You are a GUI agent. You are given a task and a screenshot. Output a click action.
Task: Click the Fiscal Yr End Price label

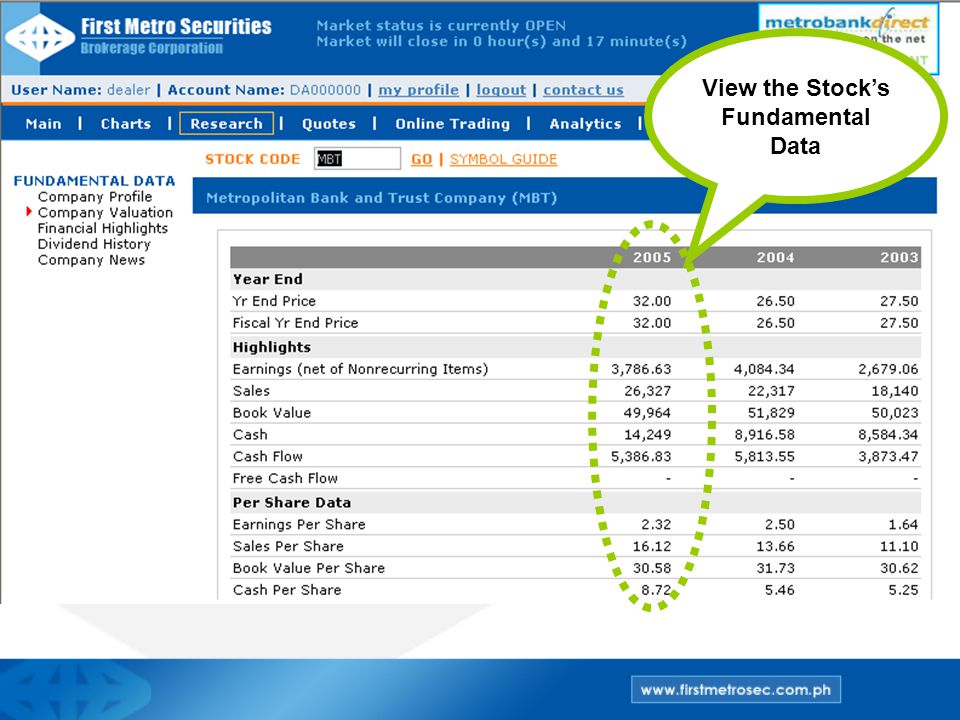tap(295, 323)
